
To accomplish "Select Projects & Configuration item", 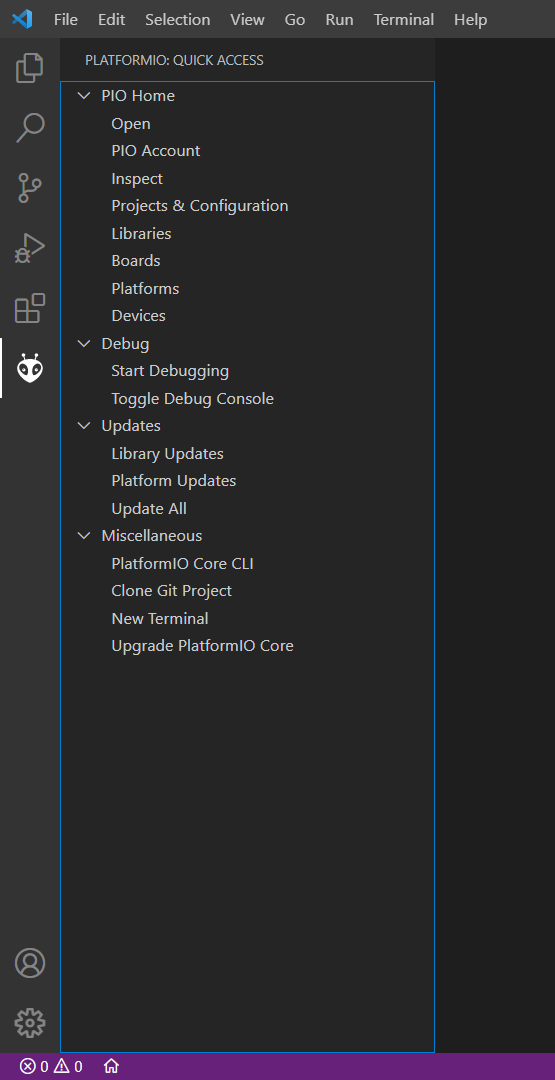I will pos(200,206).
